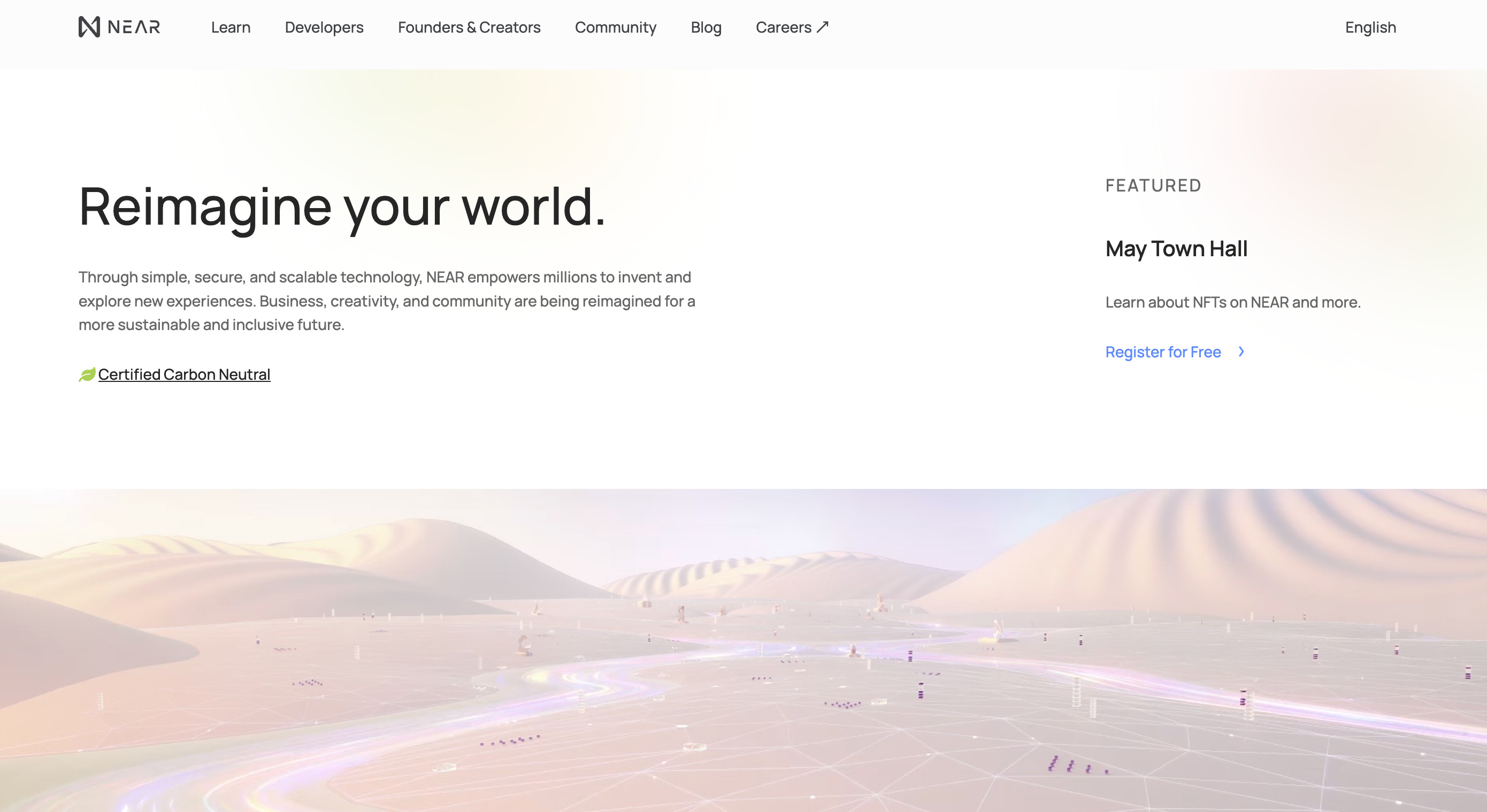Open the Learn menu
The image size is (1487, 812).
point(231,27)
